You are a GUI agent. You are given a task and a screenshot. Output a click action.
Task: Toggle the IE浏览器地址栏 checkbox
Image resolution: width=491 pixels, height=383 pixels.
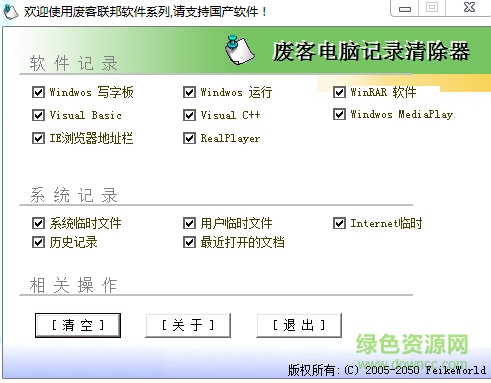(38, 138)
